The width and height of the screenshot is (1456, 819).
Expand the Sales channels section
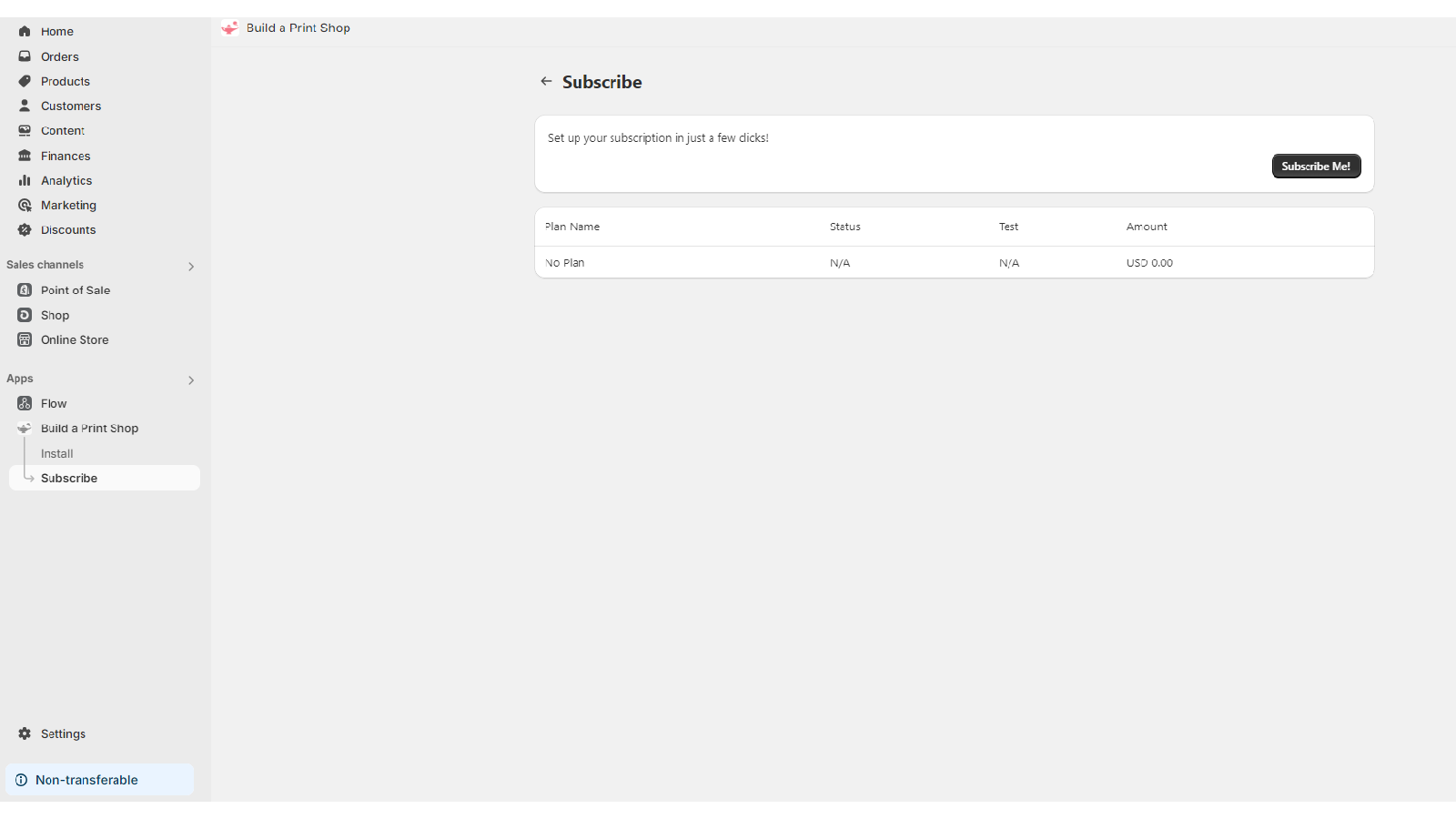pos(191,266)
